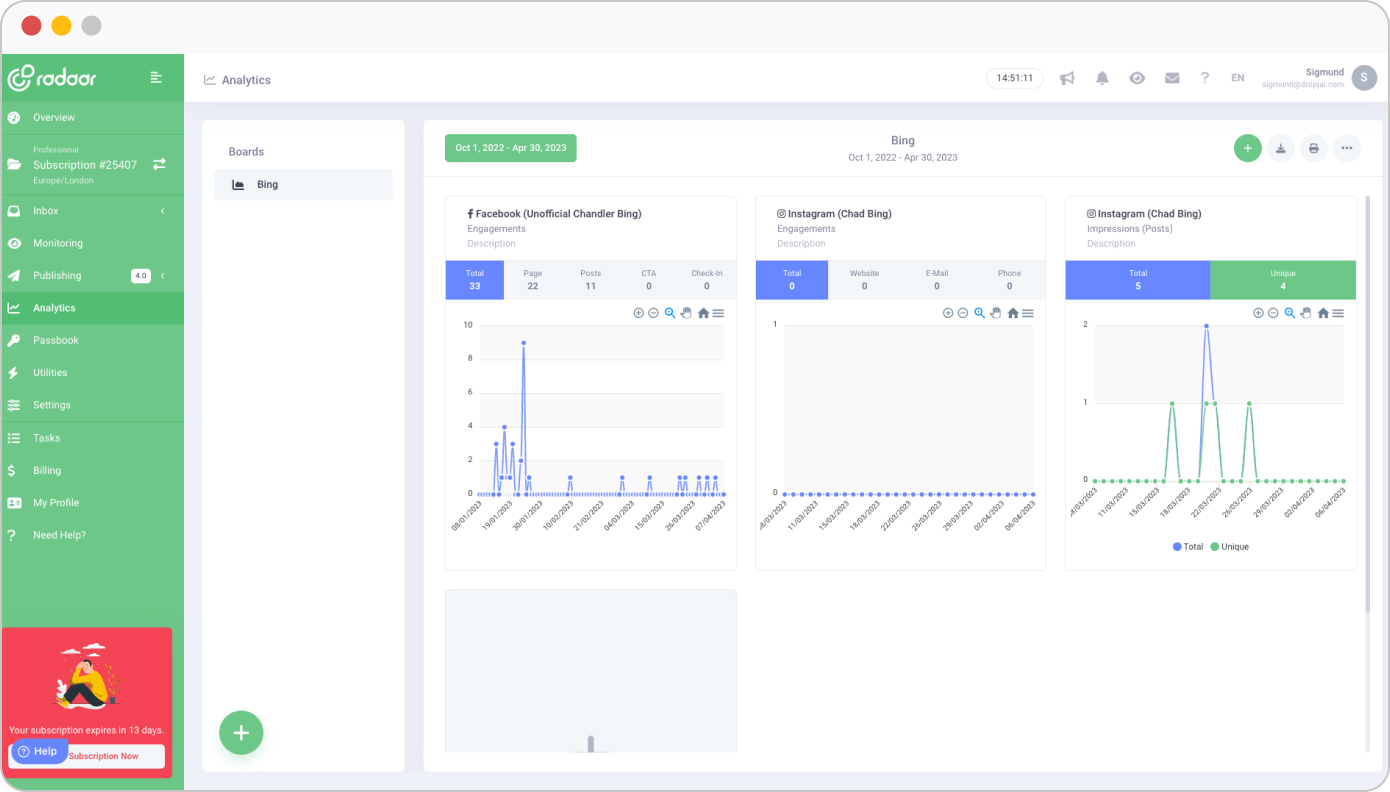Open Instagram Engagements chart hamburger menu
The width and height of the screenshot is (1390, 792).
point(1028,313)
